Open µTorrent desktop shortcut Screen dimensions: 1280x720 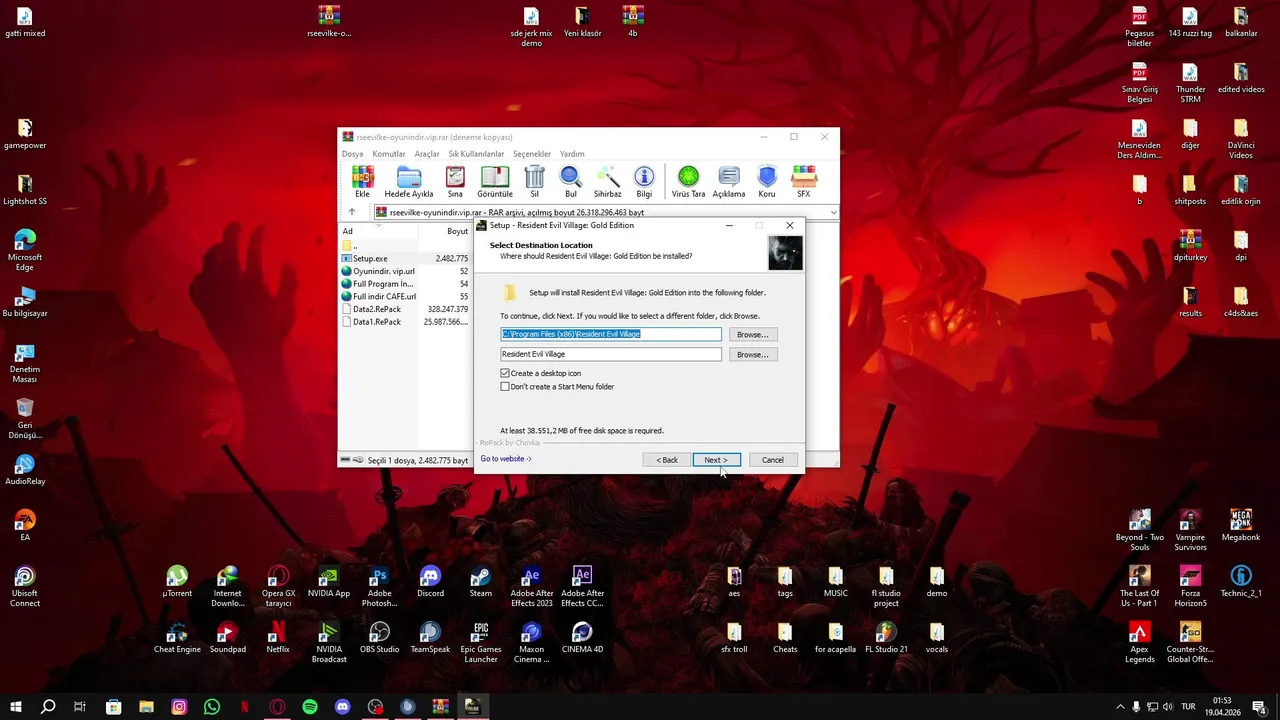pyautogui.click(x=177, y=583)
